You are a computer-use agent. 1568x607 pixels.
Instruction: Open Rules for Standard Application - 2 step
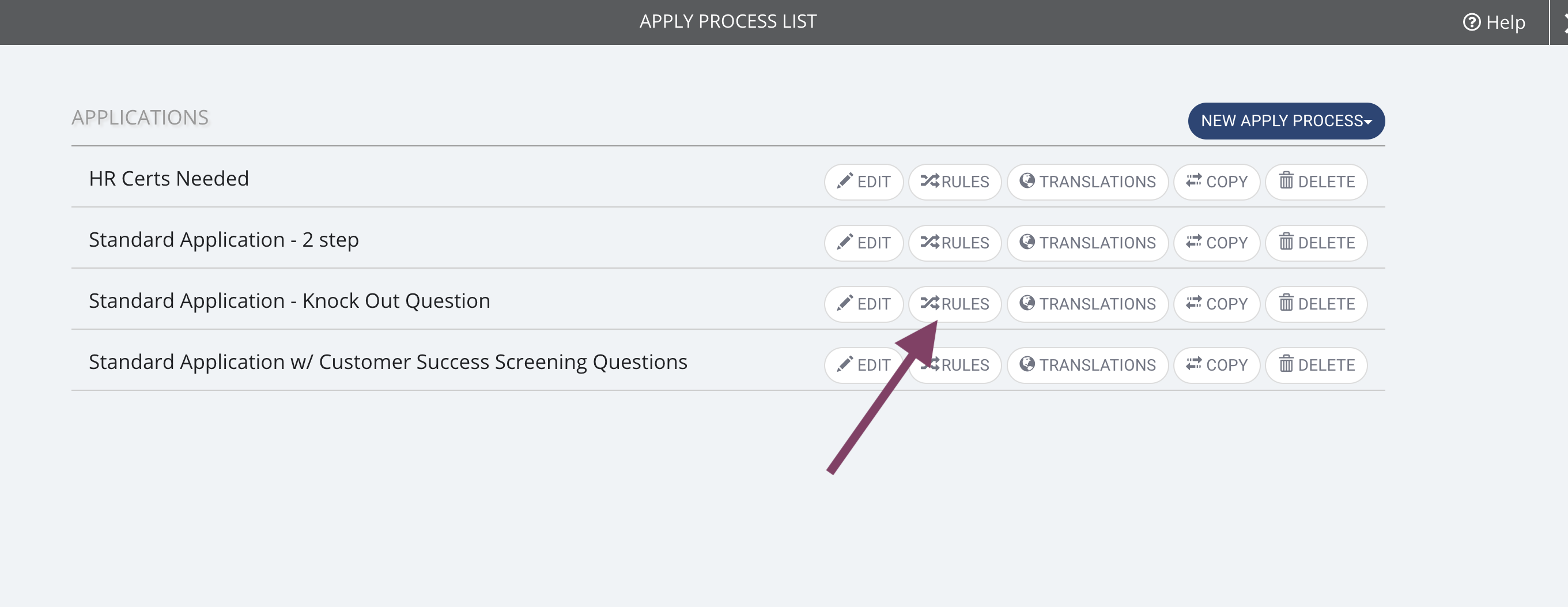tap(954, 243)
